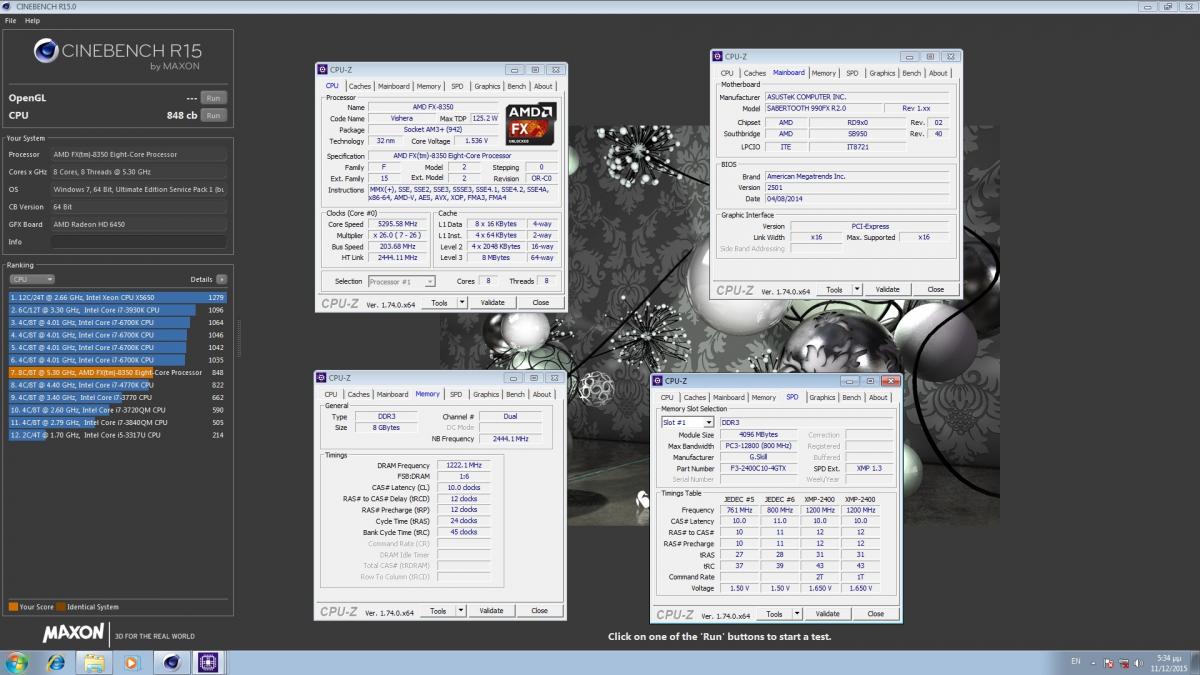The image size is (1200, 675).
Task: Click the title icon of the CPU-Z Mainboard window
Action: point(717,57)
